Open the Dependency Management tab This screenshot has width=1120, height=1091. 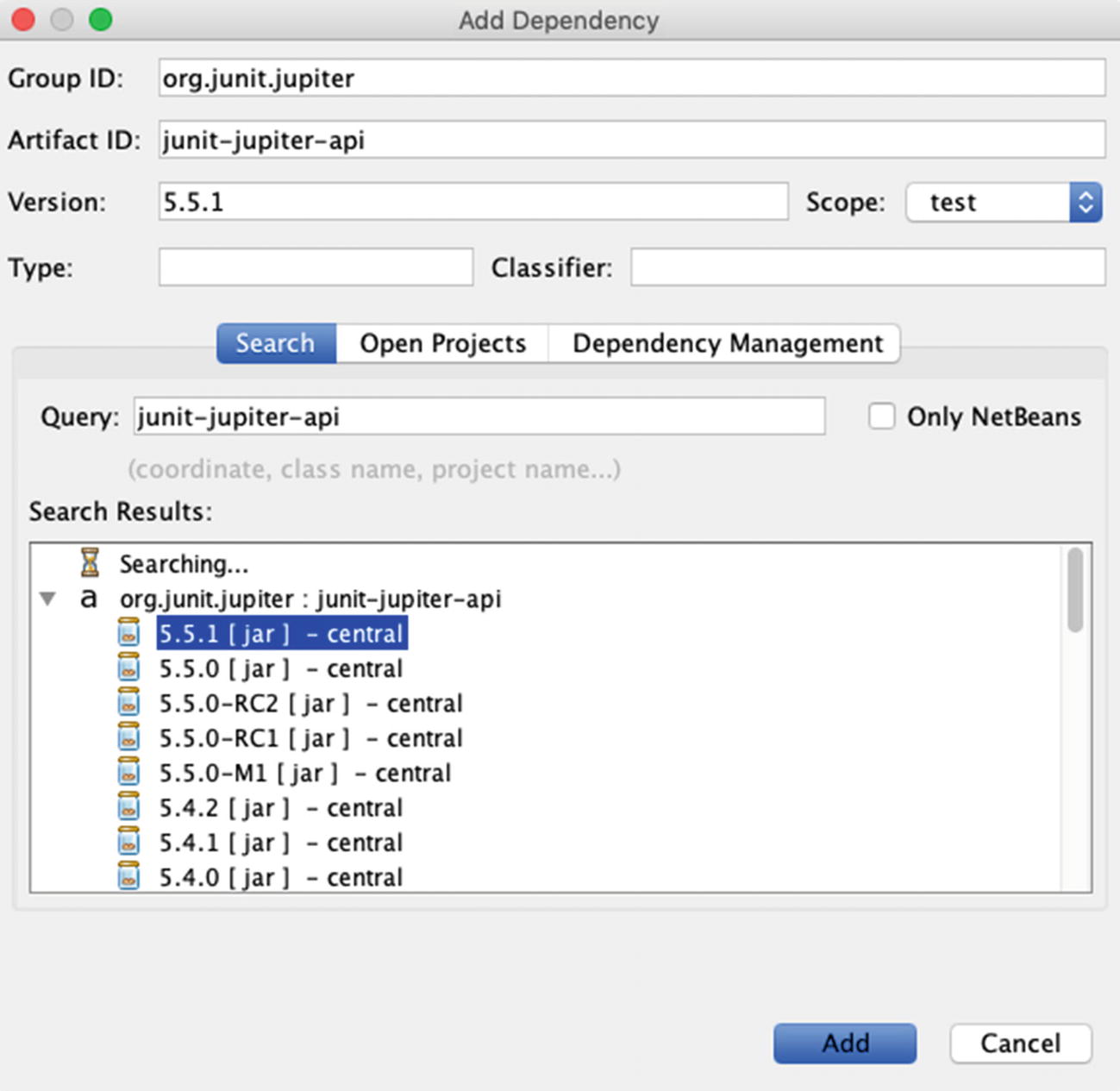coord(727,343)
